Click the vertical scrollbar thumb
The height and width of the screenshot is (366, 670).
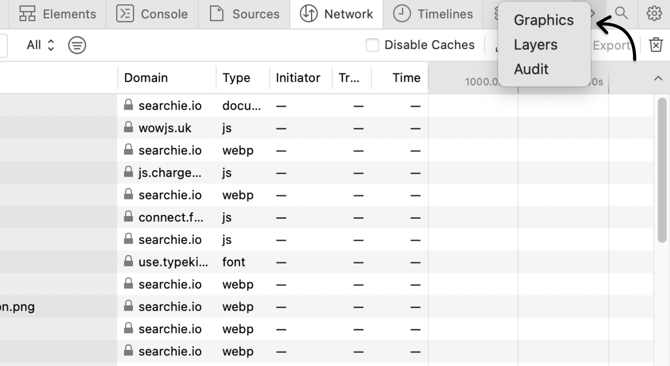pyautogui.click(x=662, y=170)
